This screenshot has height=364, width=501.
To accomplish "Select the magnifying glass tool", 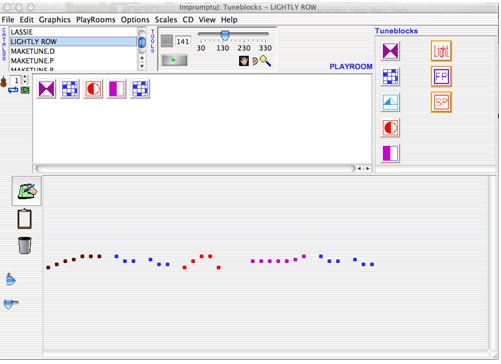I will [265, 61].
